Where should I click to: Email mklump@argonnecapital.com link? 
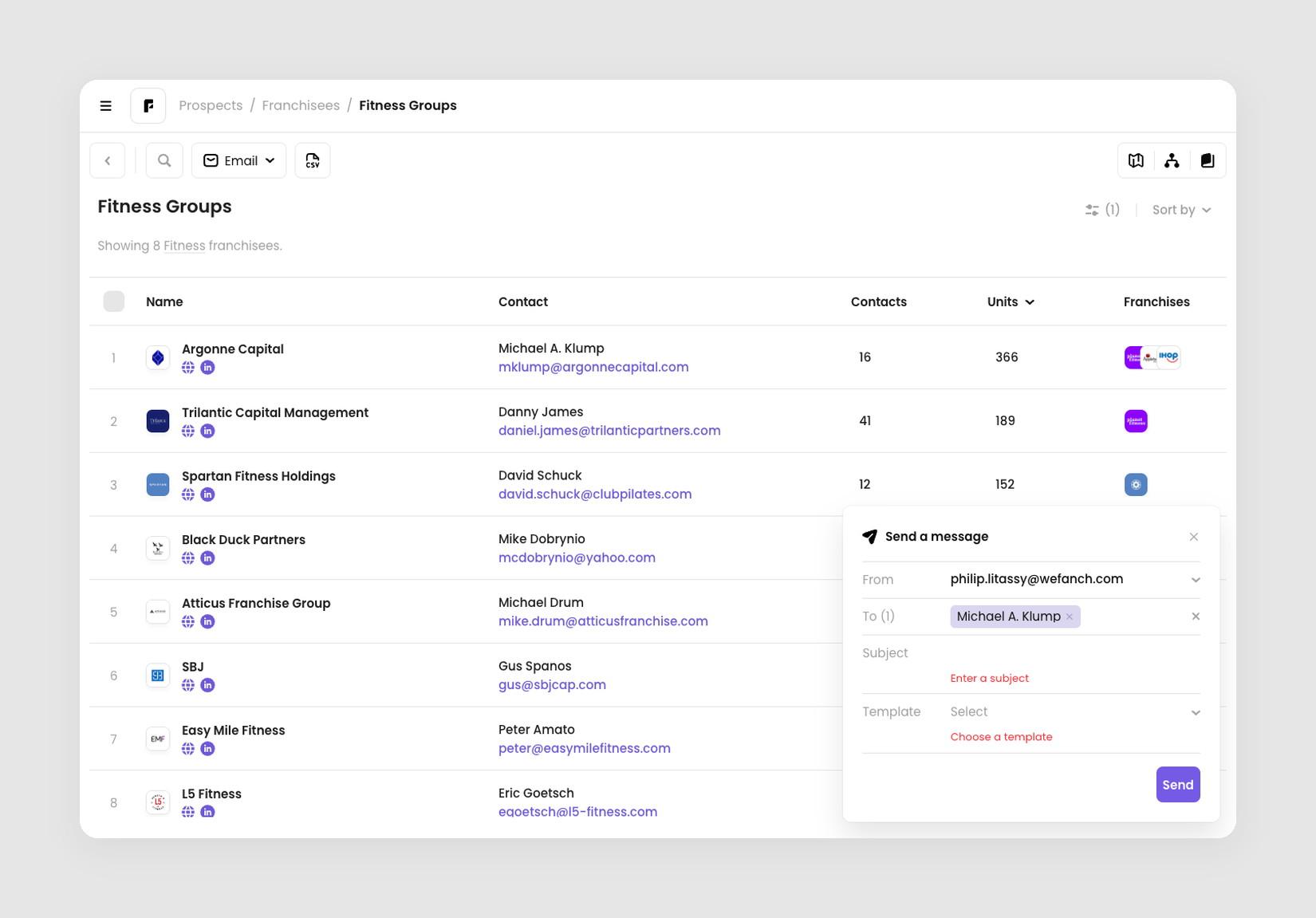593,367
